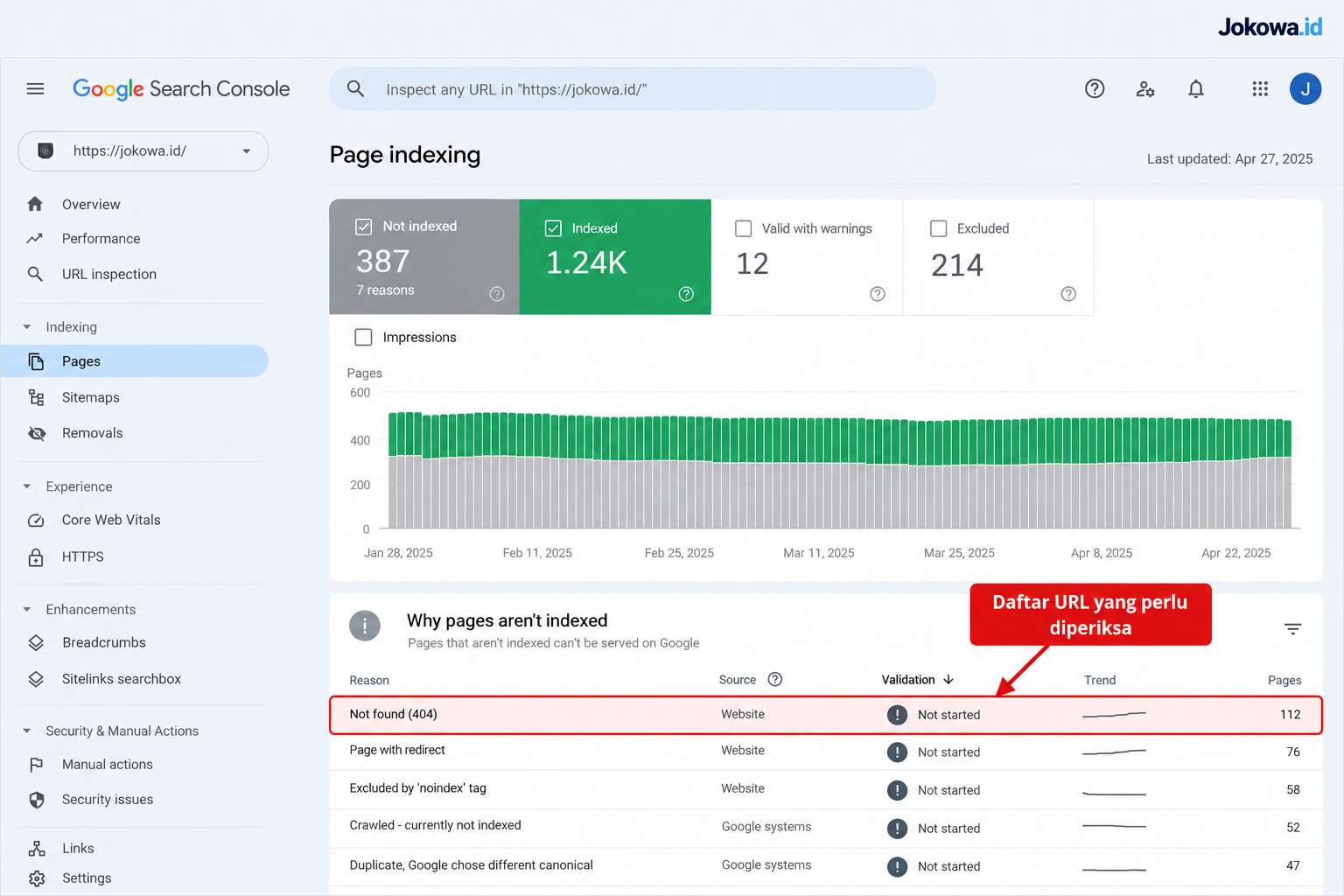Check the Excluded checkbox
Viewport: 1344px width, 896px height.
click(939, 228)
